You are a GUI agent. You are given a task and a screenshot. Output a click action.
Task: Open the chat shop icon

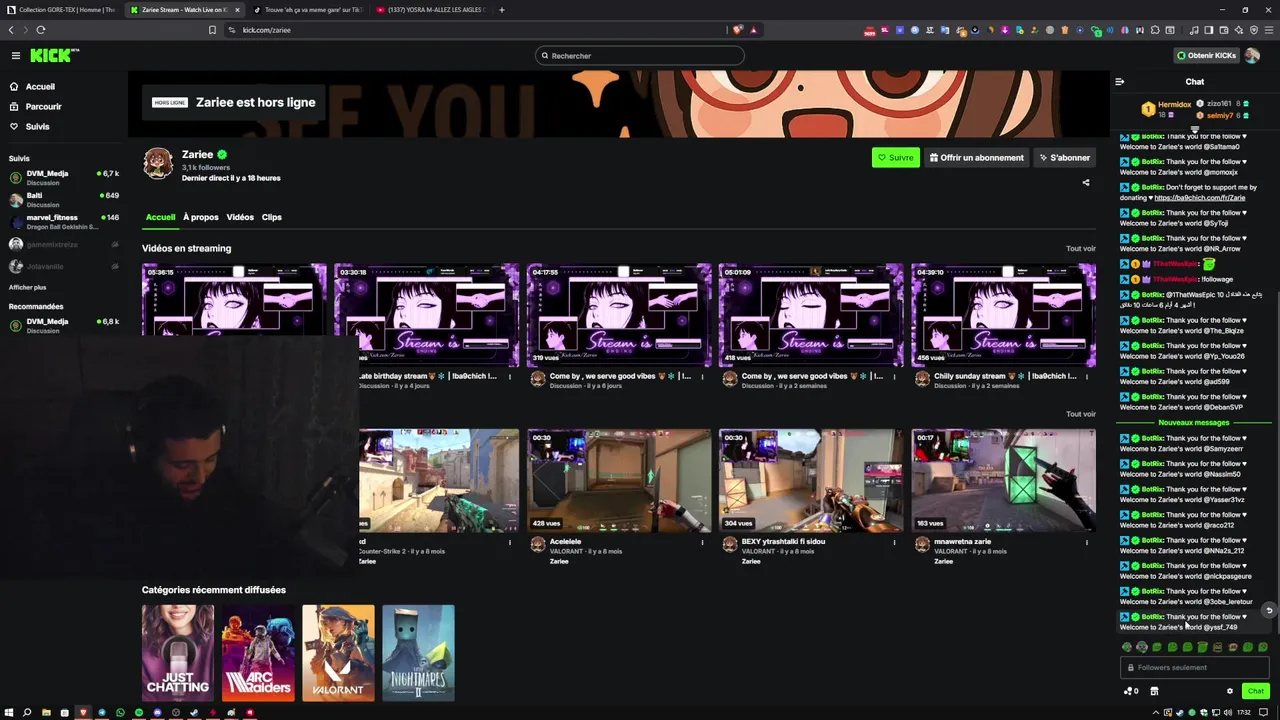coord(1154,691)
